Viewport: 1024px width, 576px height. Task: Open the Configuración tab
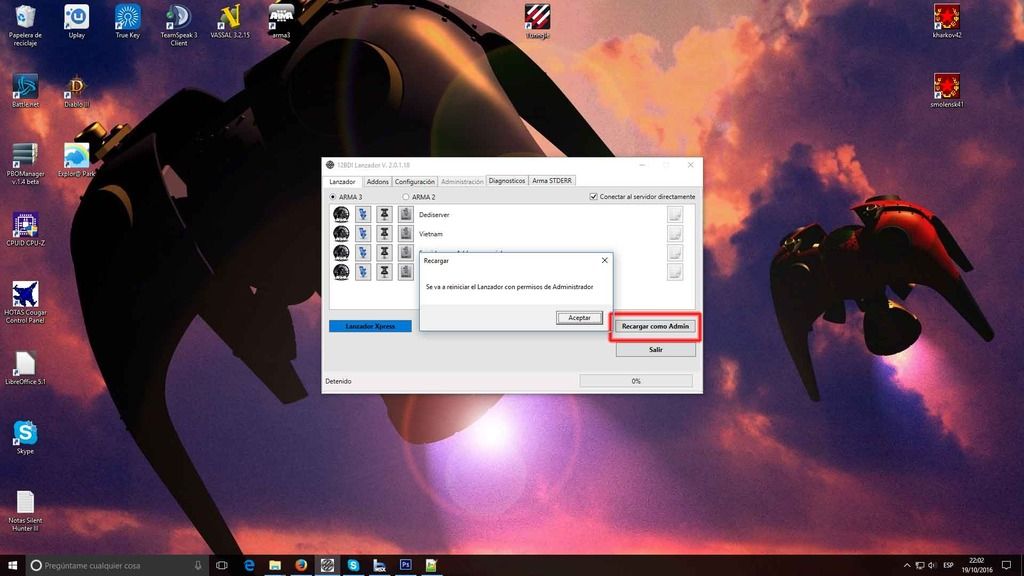[415, 182]
